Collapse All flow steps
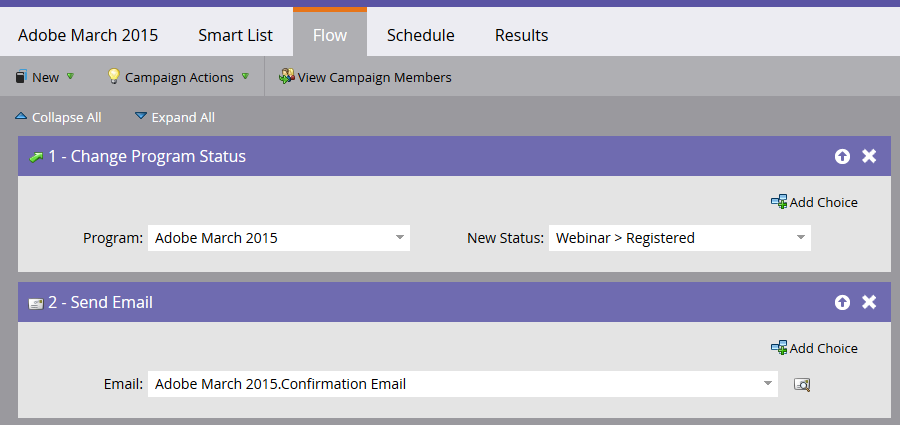 click(x=58, y=117)
